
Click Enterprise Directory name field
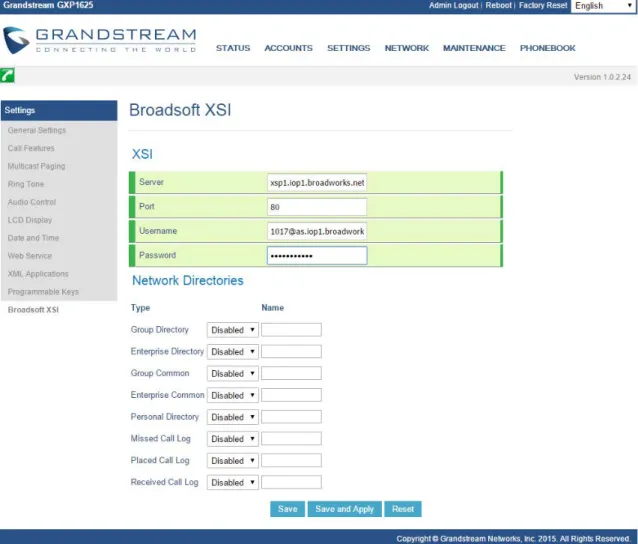pyautogui.click(x=291, y=352)
